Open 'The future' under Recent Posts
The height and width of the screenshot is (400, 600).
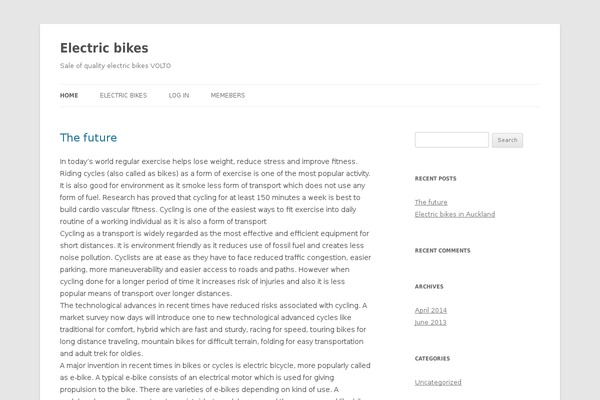[431, 202]
